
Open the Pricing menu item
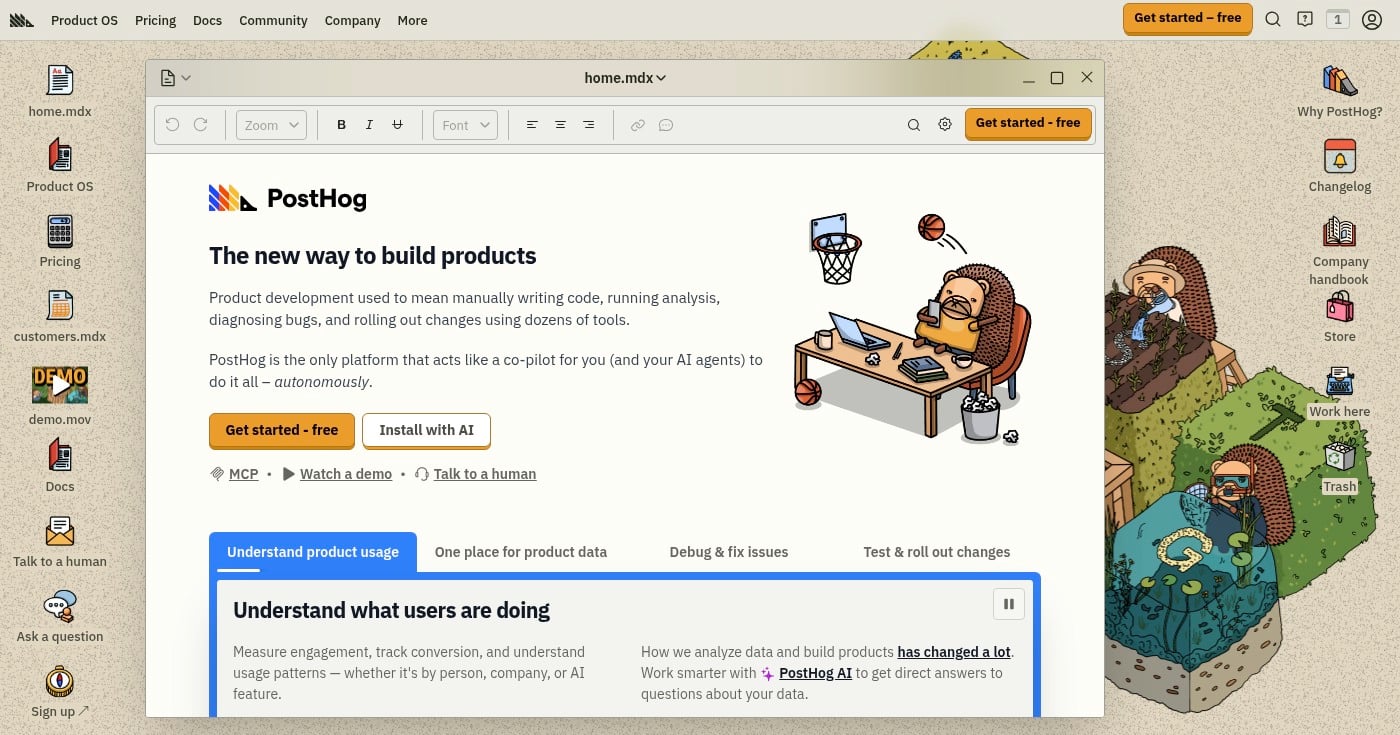155,20
